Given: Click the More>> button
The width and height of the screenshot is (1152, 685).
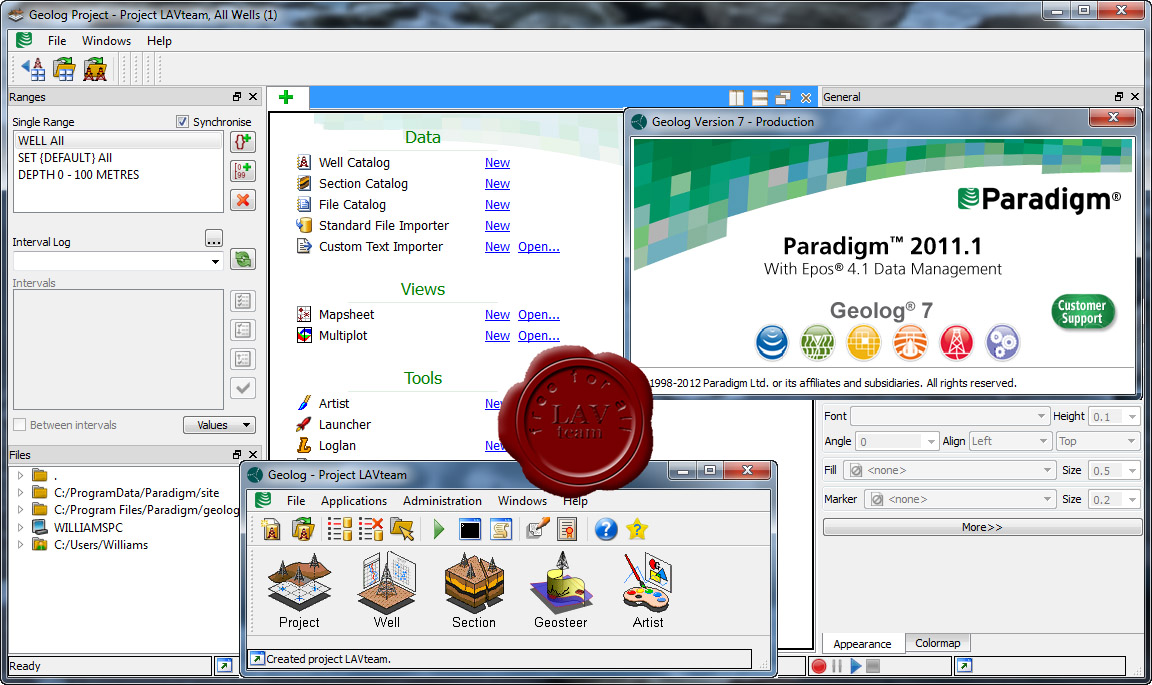Looking at the screenshot, I should (982, 527).
